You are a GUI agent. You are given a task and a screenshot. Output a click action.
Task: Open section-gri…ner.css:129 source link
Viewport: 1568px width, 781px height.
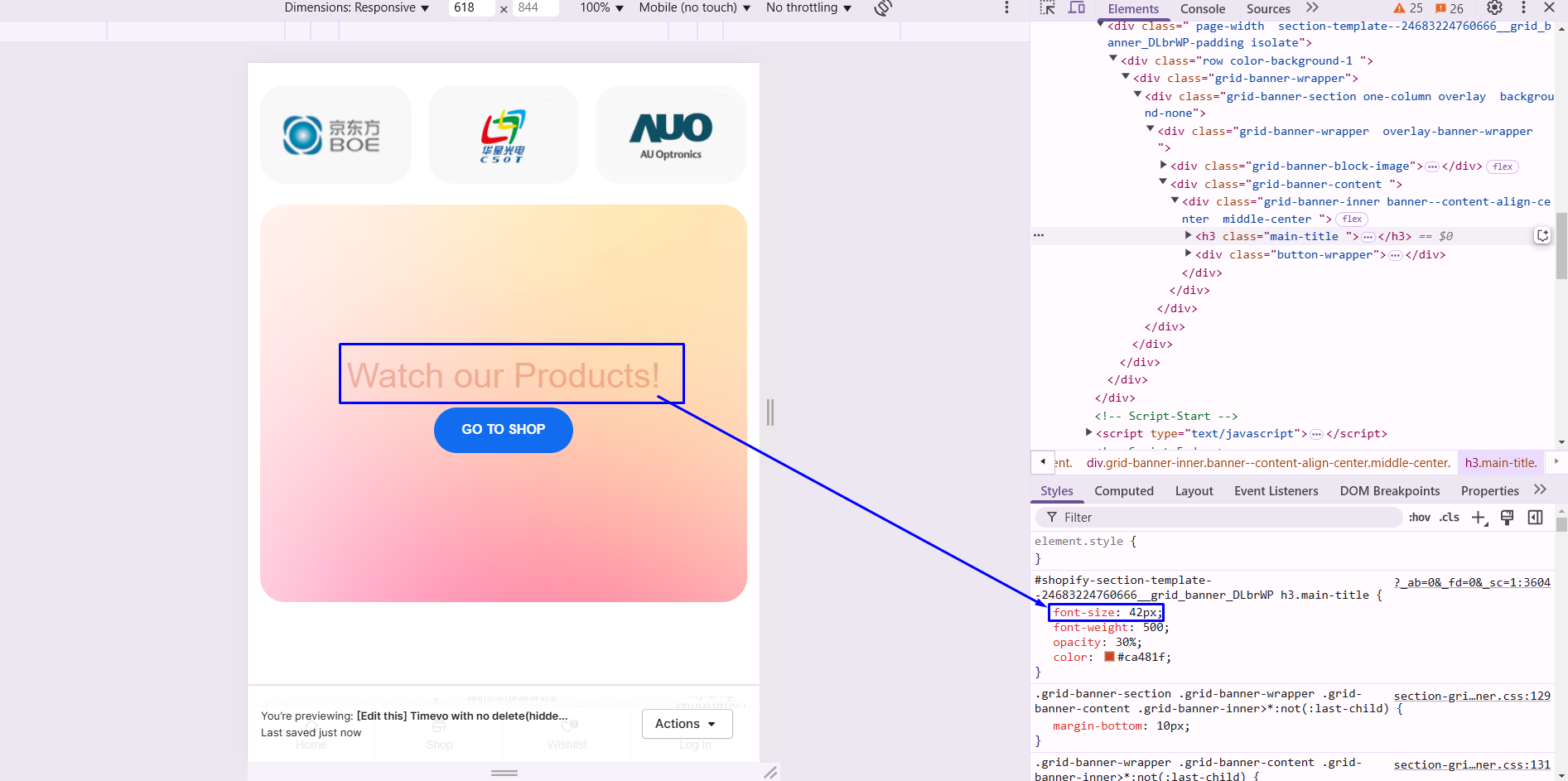tap(1472, 697)
